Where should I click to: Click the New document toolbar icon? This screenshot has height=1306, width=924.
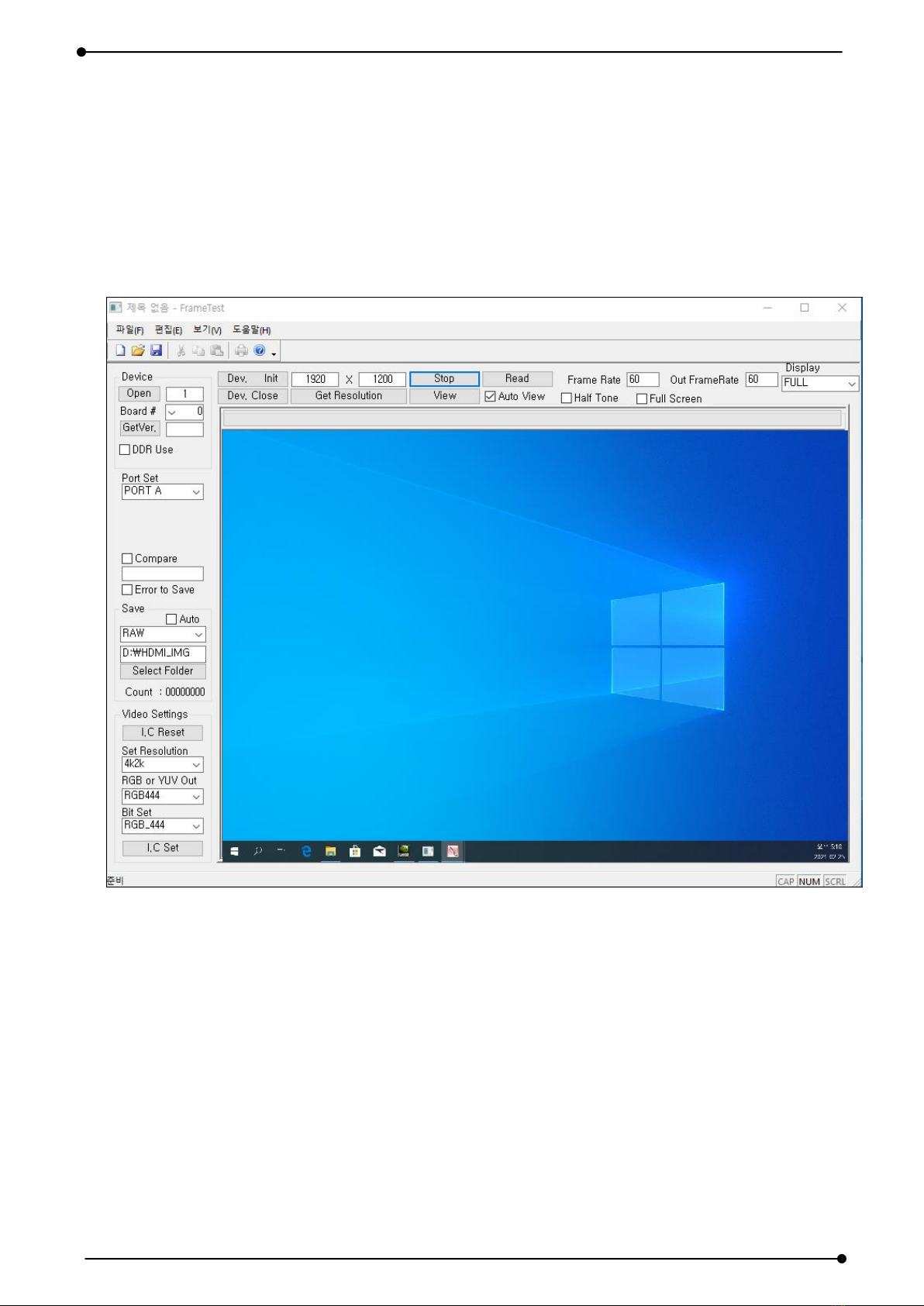click(x=120, y=351)
